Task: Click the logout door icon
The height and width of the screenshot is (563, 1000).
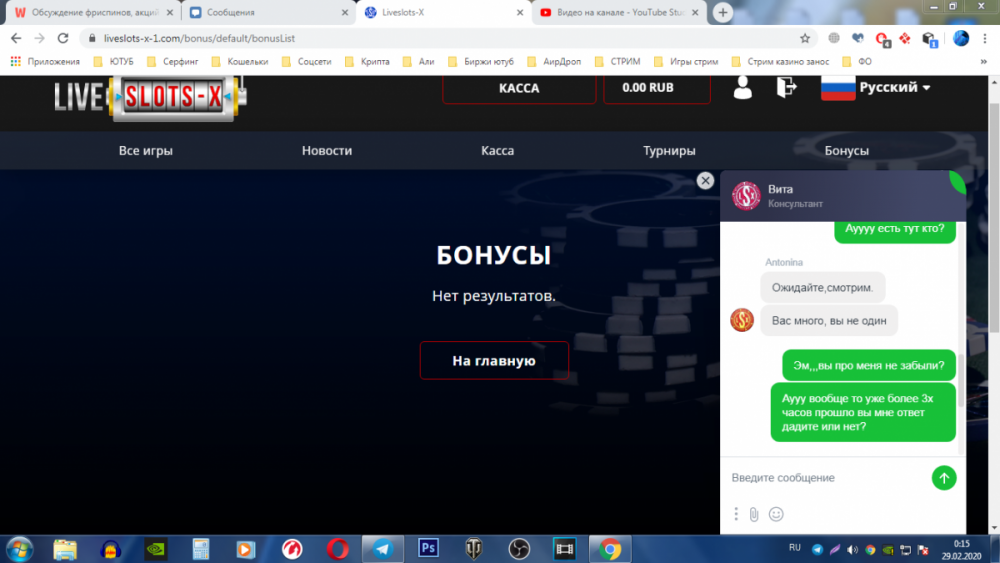Action: (786, 87)
